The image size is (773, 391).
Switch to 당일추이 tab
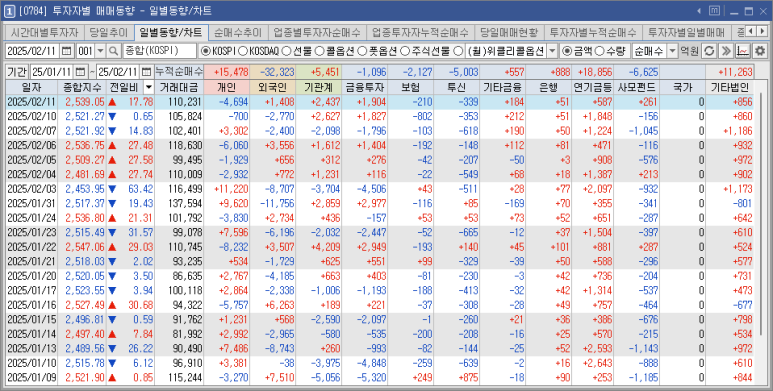coord(109,33)
